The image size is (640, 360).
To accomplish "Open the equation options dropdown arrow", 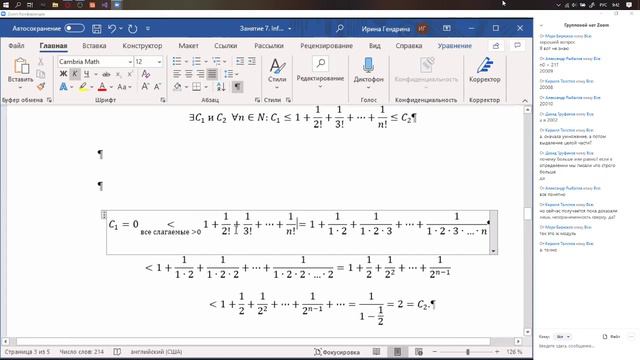I will 493,251.
